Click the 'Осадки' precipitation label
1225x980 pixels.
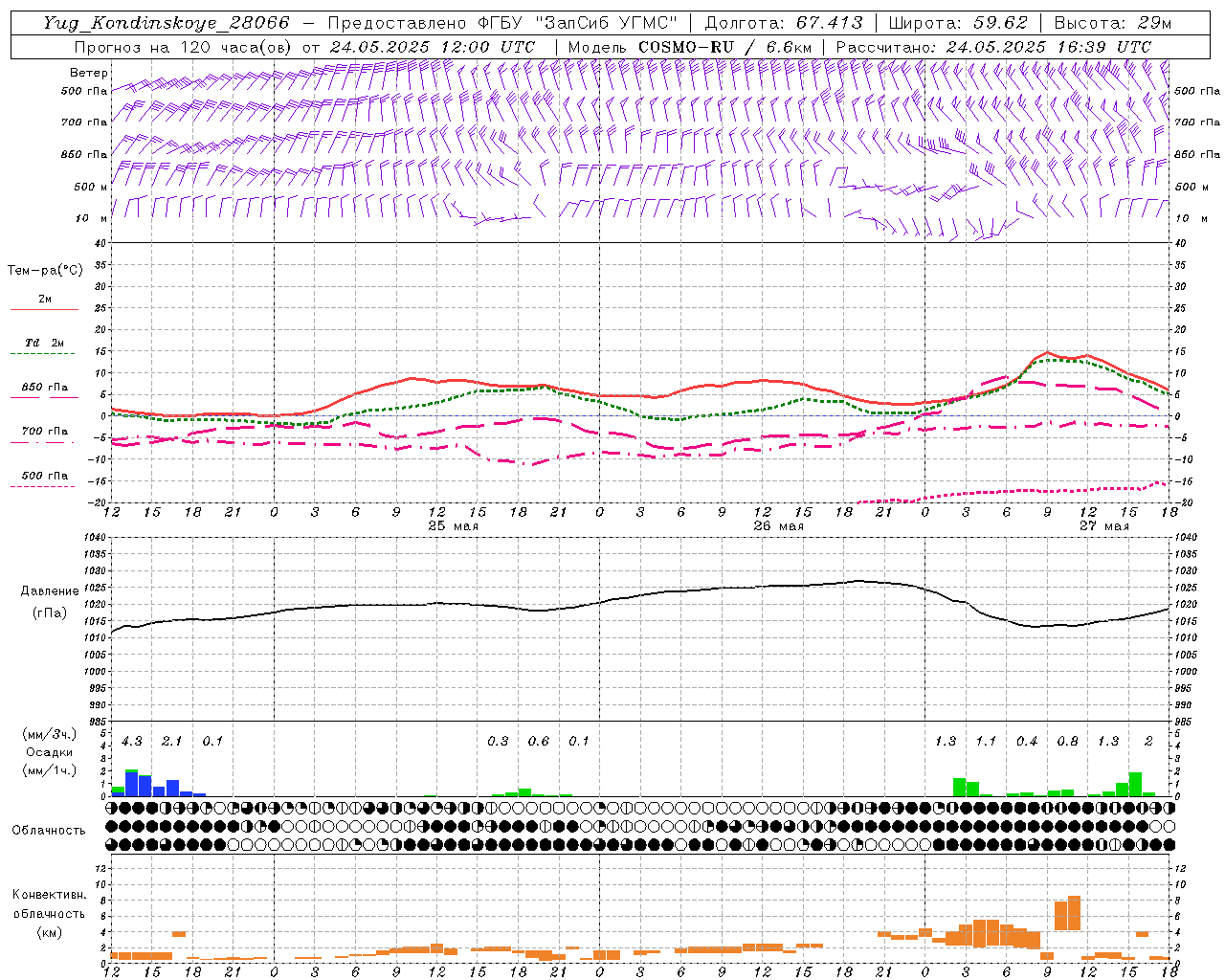(49, 752)
